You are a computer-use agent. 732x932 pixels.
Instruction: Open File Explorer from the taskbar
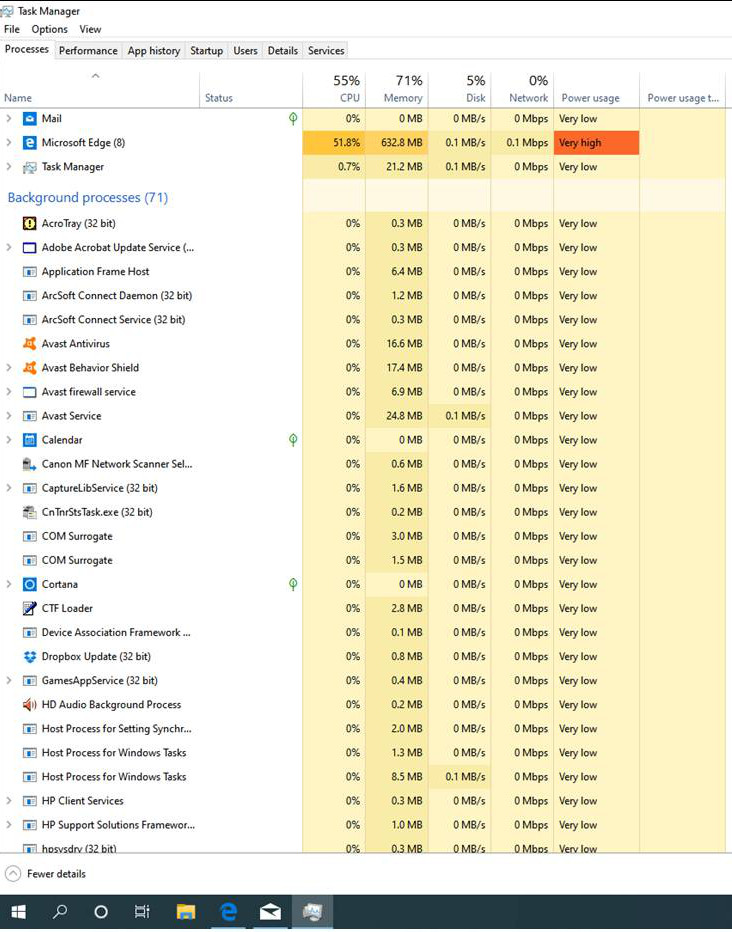click(185, 912)
